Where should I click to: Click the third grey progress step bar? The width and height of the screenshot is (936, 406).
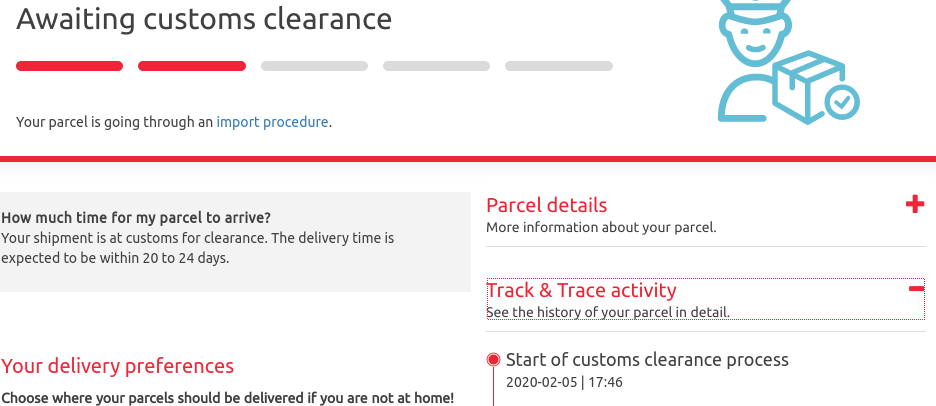coord(314,66)
